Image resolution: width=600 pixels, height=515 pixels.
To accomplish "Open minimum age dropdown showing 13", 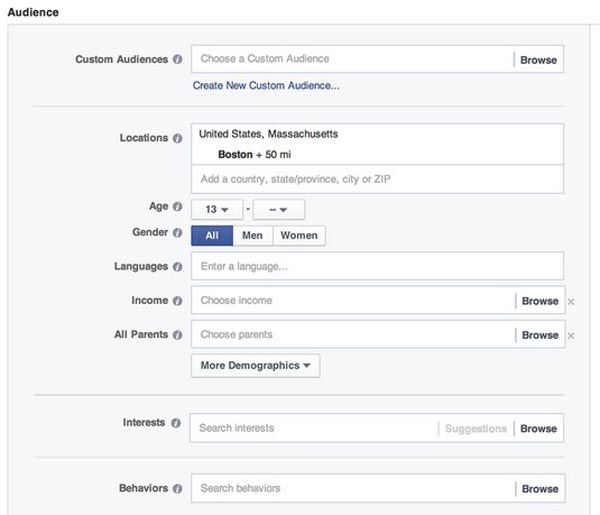I will pos(217,209).
